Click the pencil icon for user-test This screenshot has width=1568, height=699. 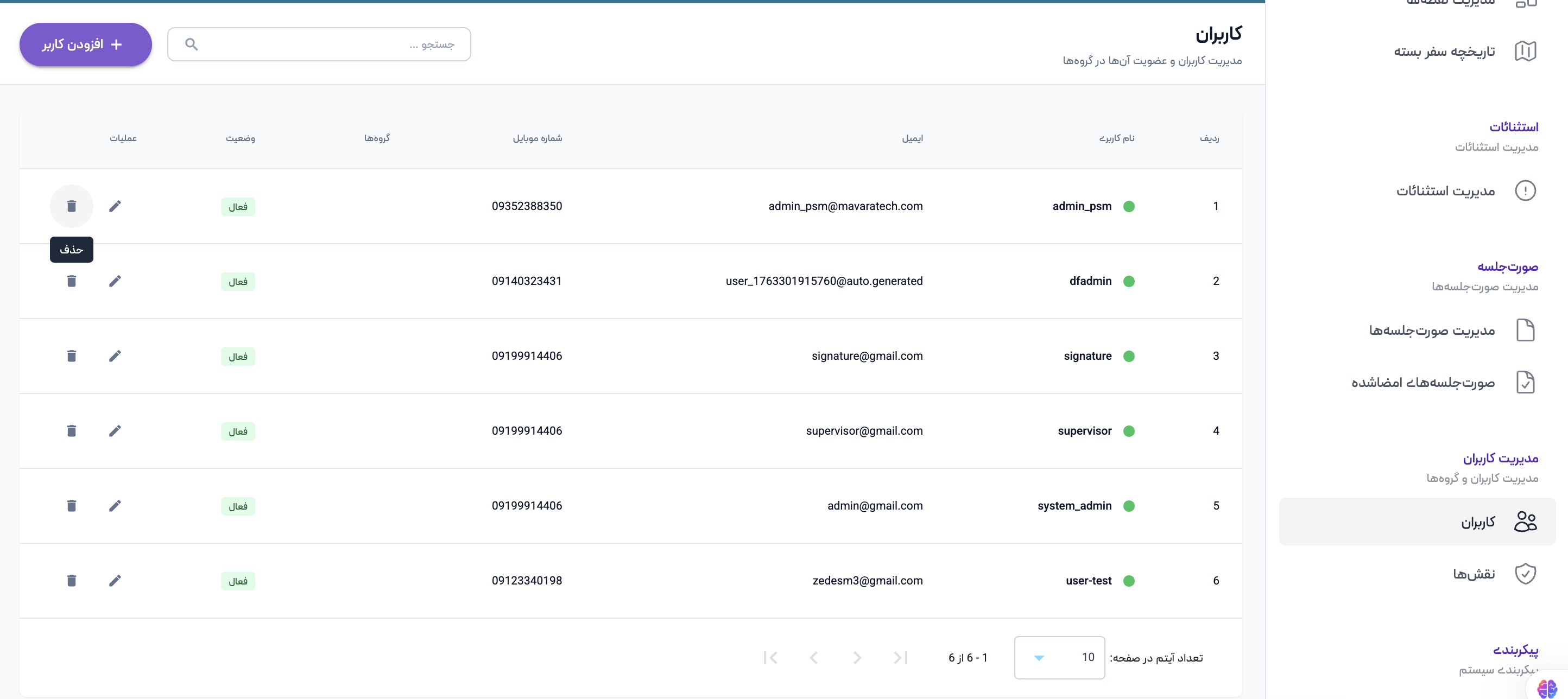pos(115,580)
